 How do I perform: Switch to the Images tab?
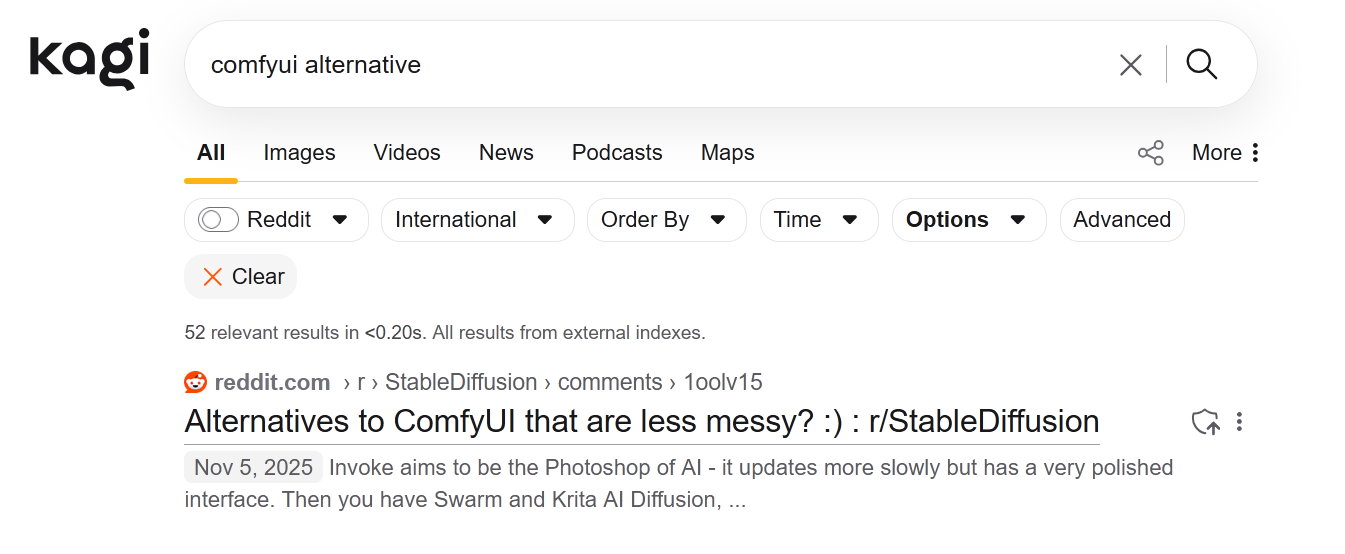(x=299, y=153)
